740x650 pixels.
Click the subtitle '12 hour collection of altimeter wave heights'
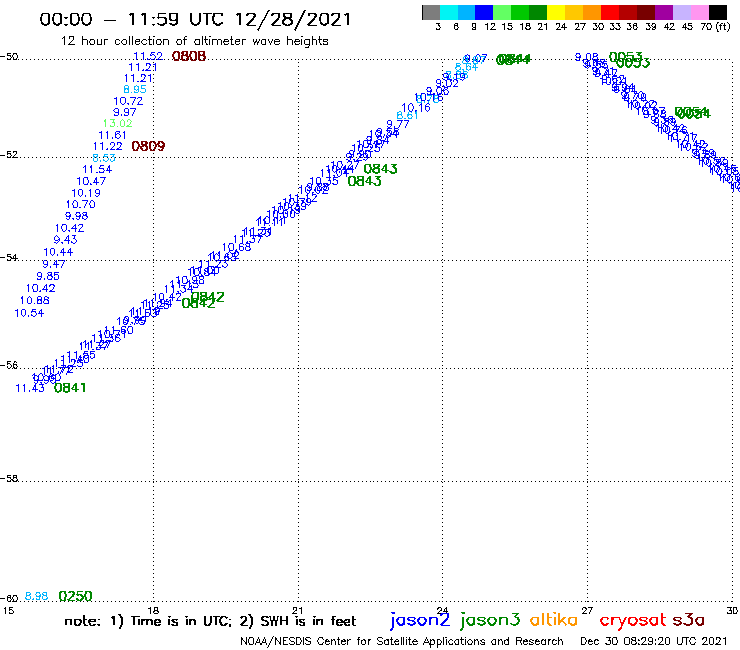(194, 41)
